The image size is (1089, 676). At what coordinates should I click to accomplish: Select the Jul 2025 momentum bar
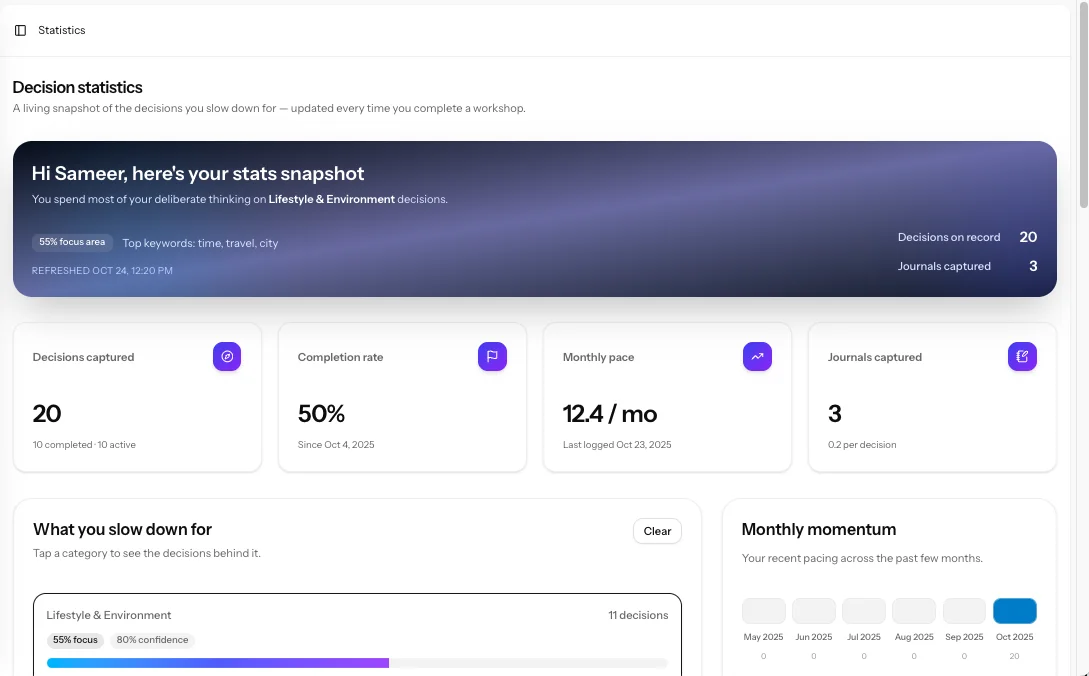863,610
